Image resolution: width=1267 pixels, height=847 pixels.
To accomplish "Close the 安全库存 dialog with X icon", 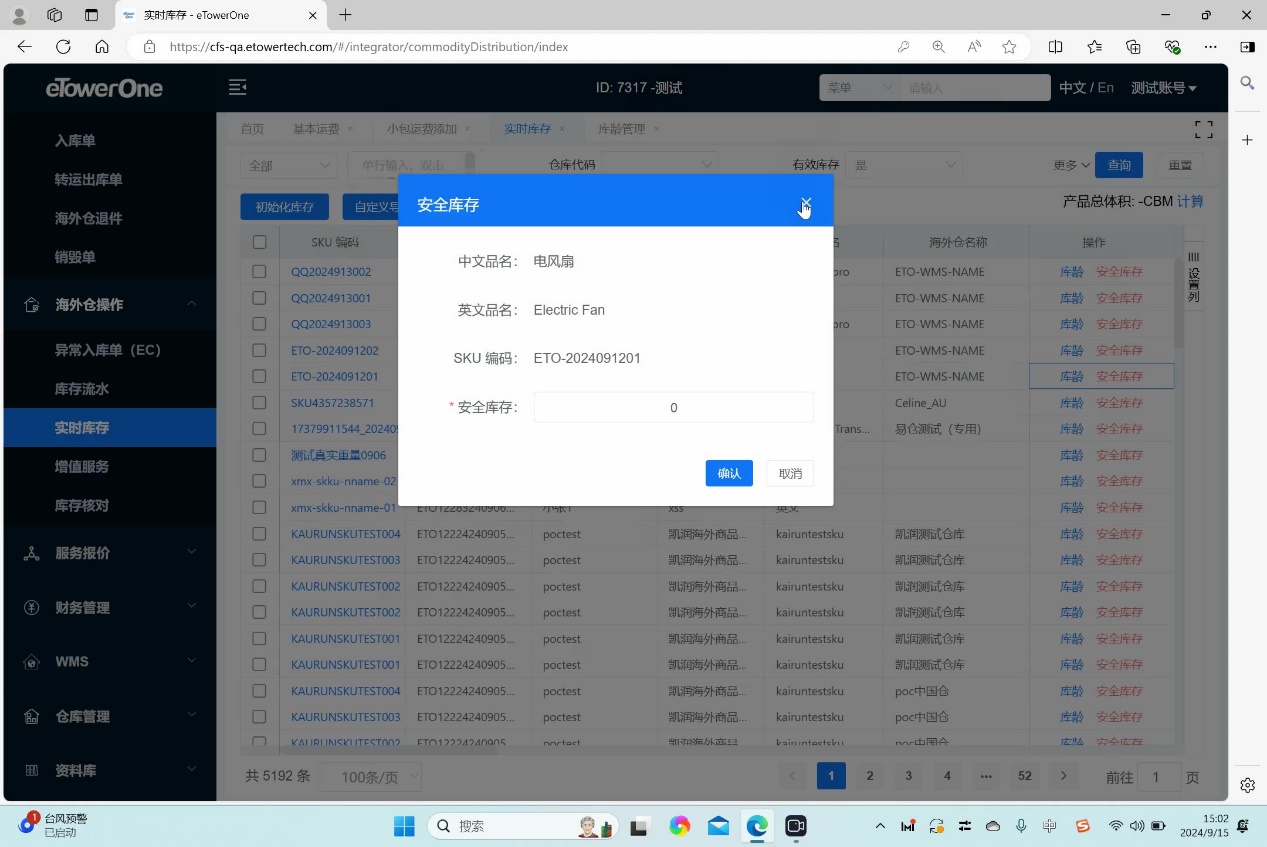I will coord(806,204).
